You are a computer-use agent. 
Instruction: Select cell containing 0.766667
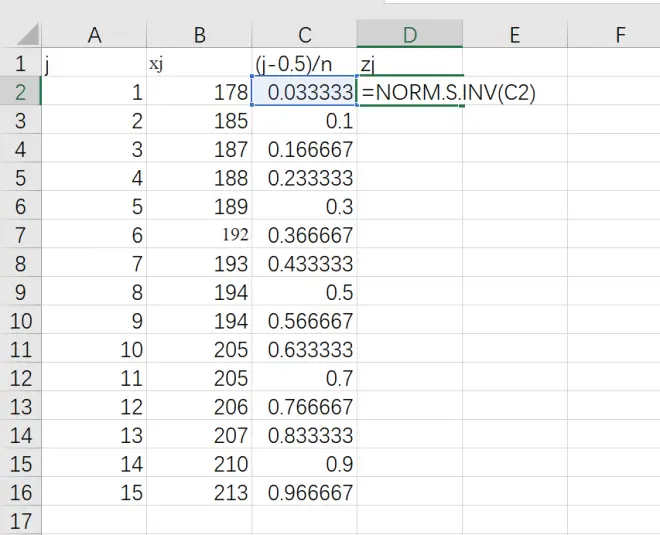pyautogui.click(x=305, y=406)
